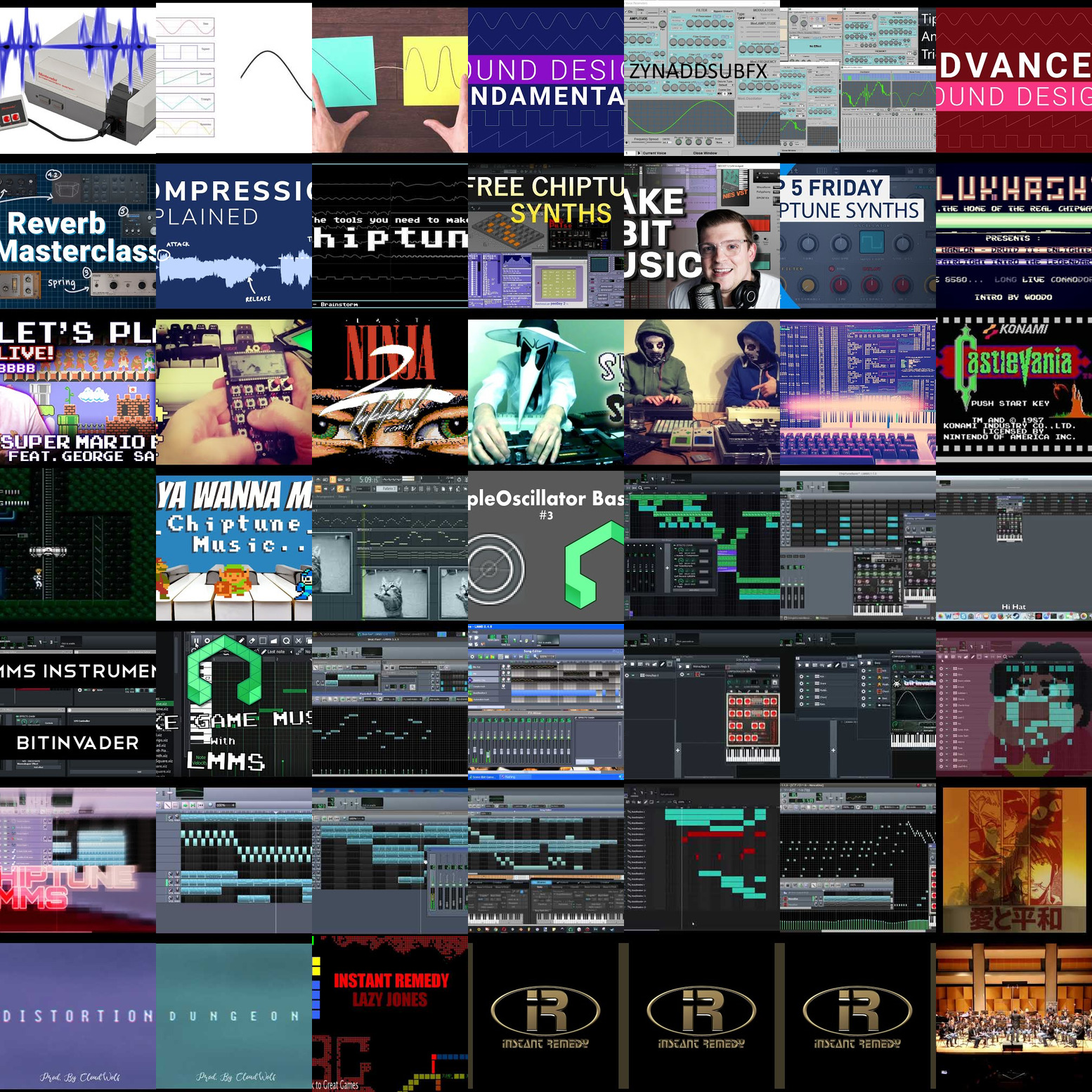The height and width of the screenshot is (1092, 1092).
Task: Open the blue computer keyboard tracker thumbnail
Action: tap(858, 393)
